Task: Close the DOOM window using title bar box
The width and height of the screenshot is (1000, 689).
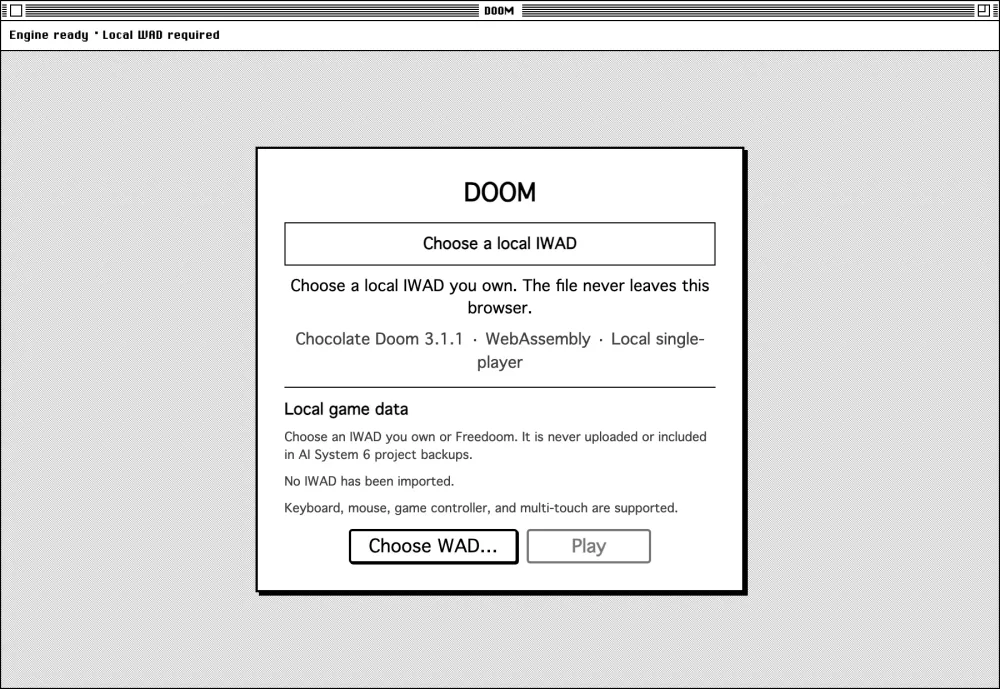Action: pyautogui.click(x=17, y=10)
